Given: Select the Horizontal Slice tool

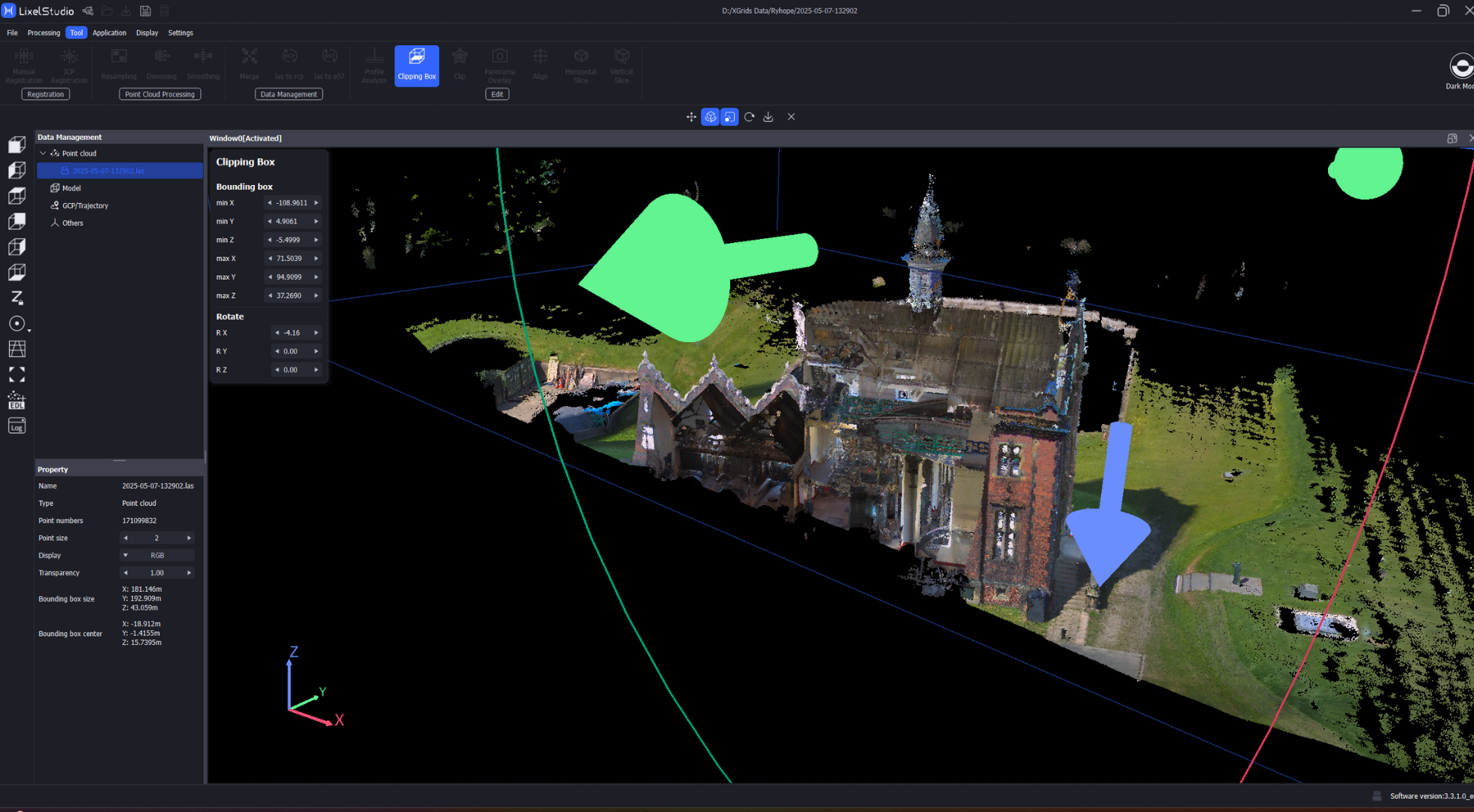Looking at the screenshot, I should pyautogui.click(x=581, y=65).
